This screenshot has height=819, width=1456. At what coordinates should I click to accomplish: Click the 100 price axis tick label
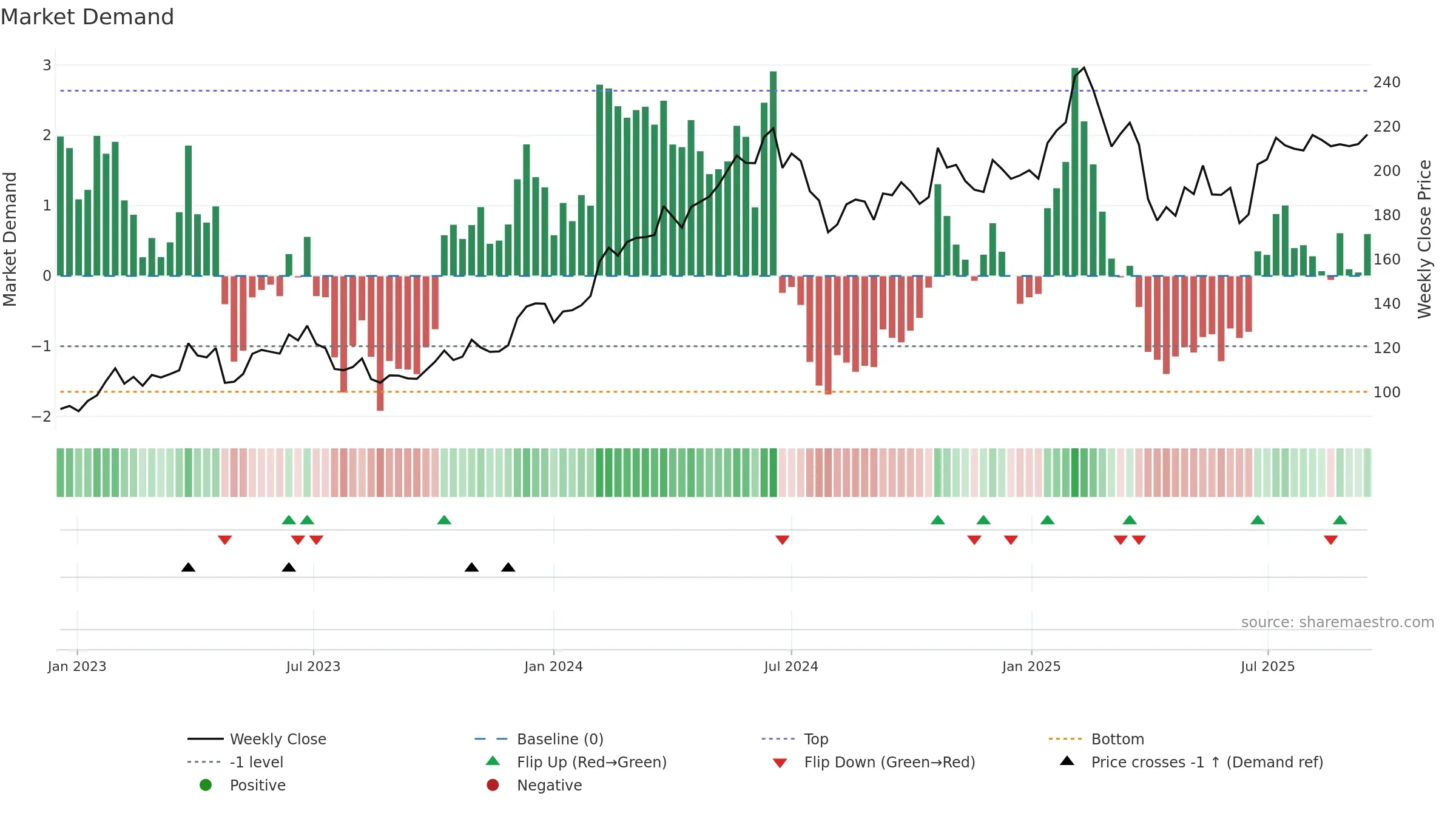[x=1387, y=392]
